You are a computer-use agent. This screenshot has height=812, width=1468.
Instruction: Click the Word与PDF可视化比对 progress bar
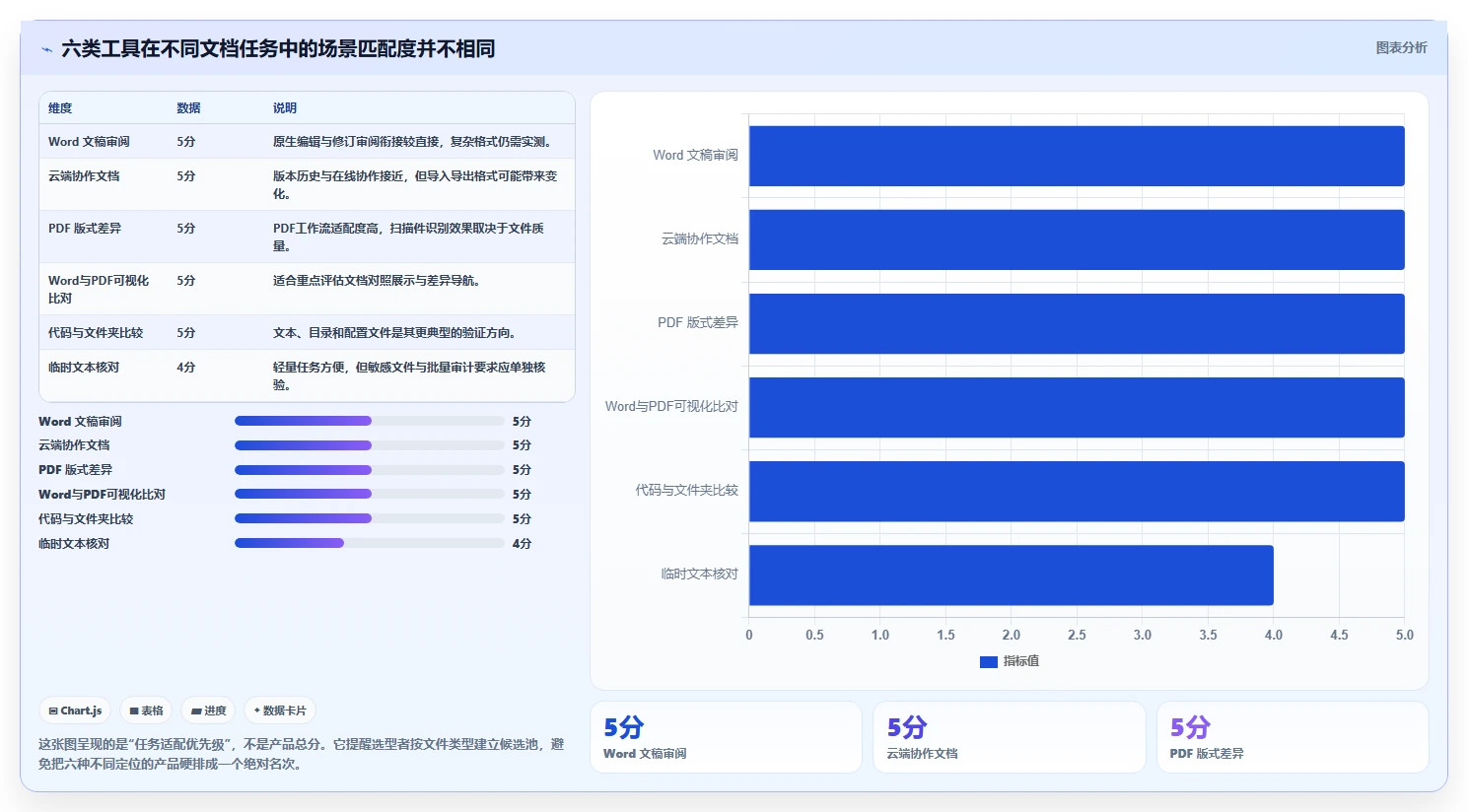click(370, 494)
